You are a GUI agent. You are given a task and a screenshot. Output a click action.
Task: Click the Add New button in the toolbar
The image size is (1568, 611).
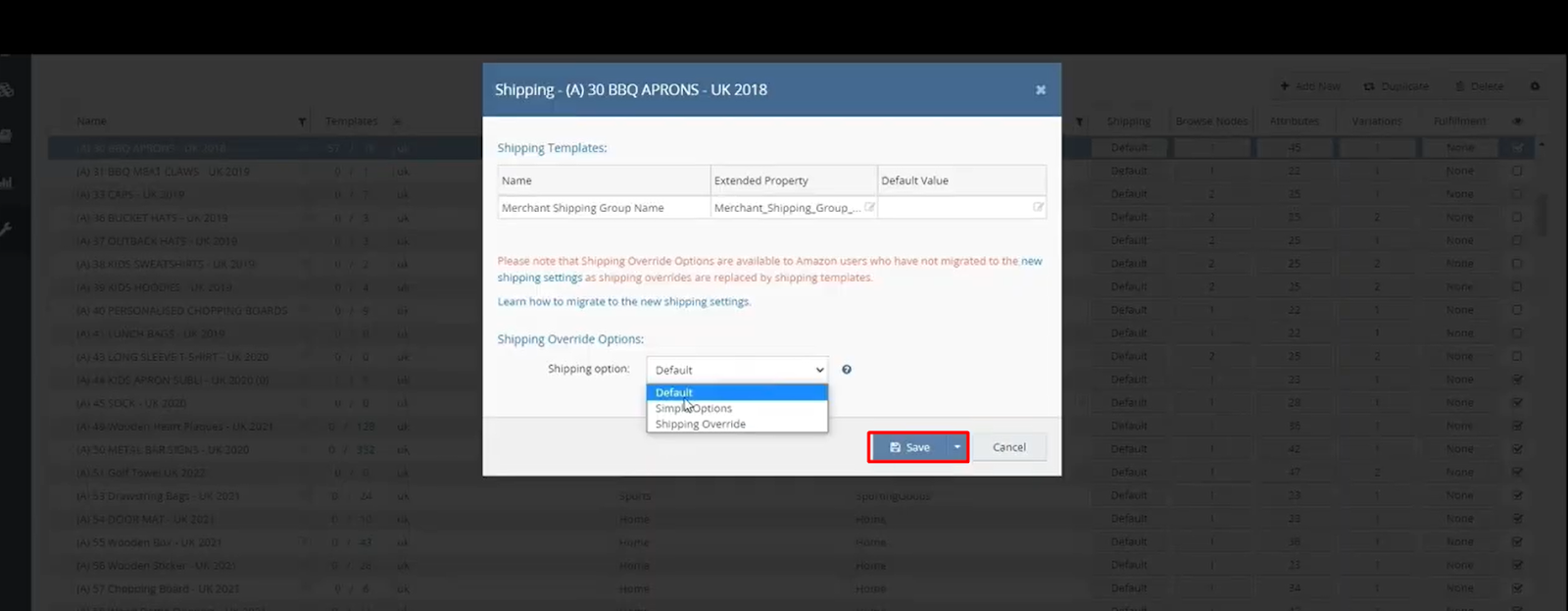[1310, 86]
